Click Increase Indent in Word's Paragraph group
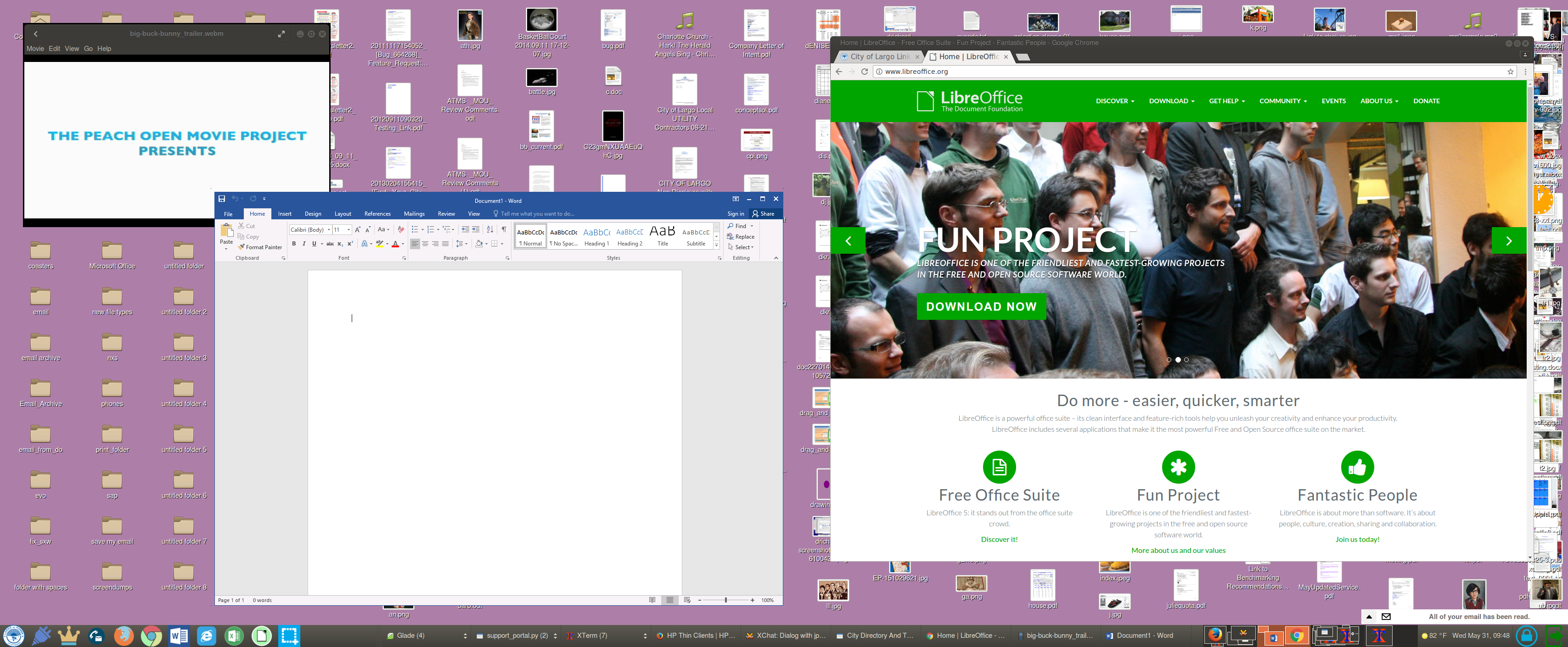This screenshot has height=647, width=1568. click(x=476, y=229)
